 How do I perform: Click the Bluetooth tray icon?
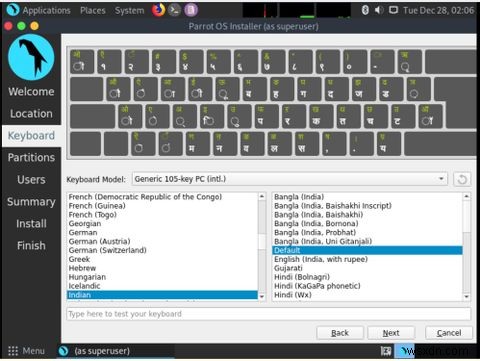tap(365, 10)
